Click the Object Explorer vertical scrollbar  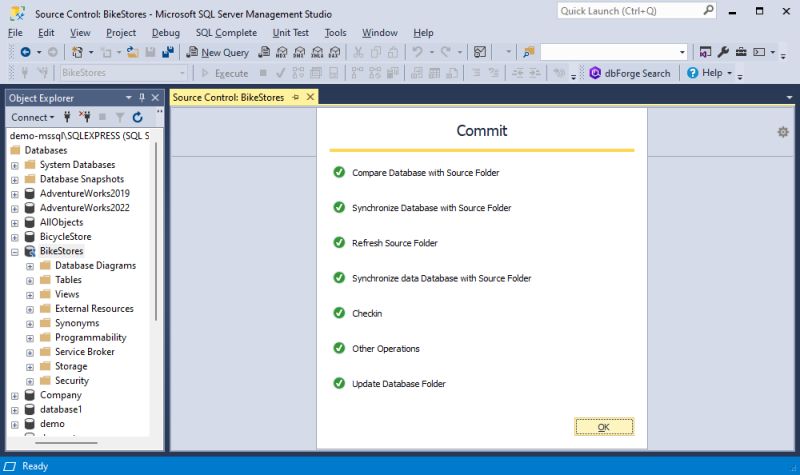pos(156,232)
